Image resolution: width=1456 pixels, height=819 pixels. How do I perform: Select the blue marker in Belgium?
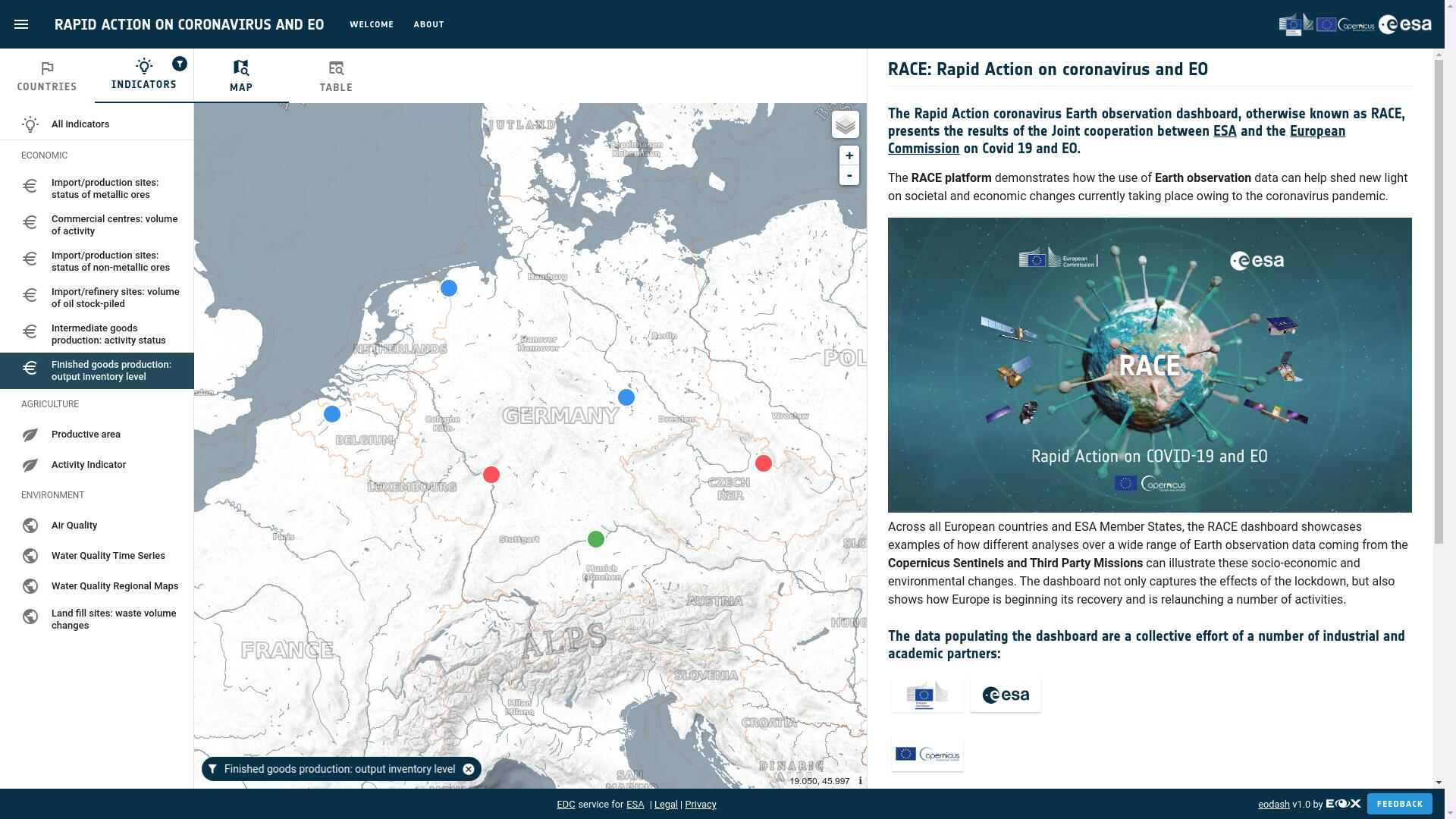click(x=332, y=414)
